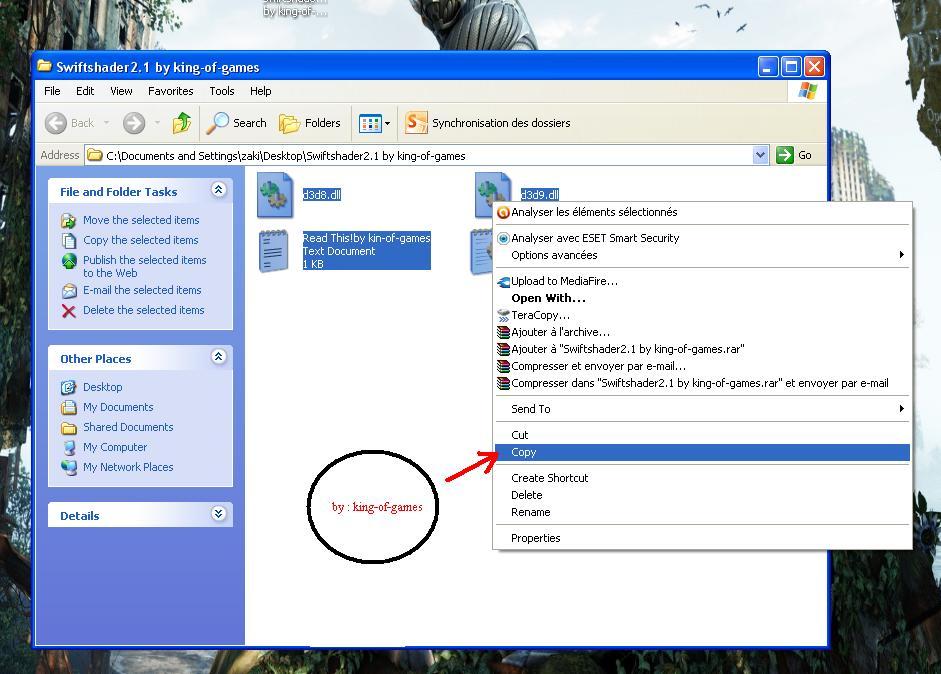Open the Forward button history dropdown

pyautogui.click(x=157, y=123)
